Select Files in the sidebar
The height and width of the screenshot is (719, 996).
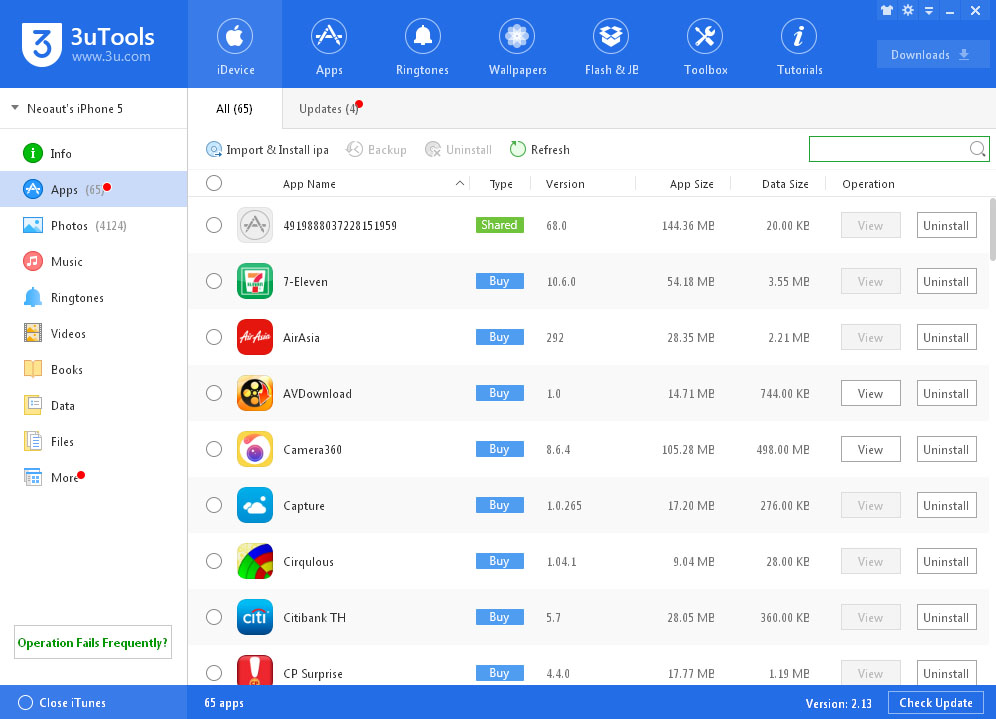[x=94, y=441]
